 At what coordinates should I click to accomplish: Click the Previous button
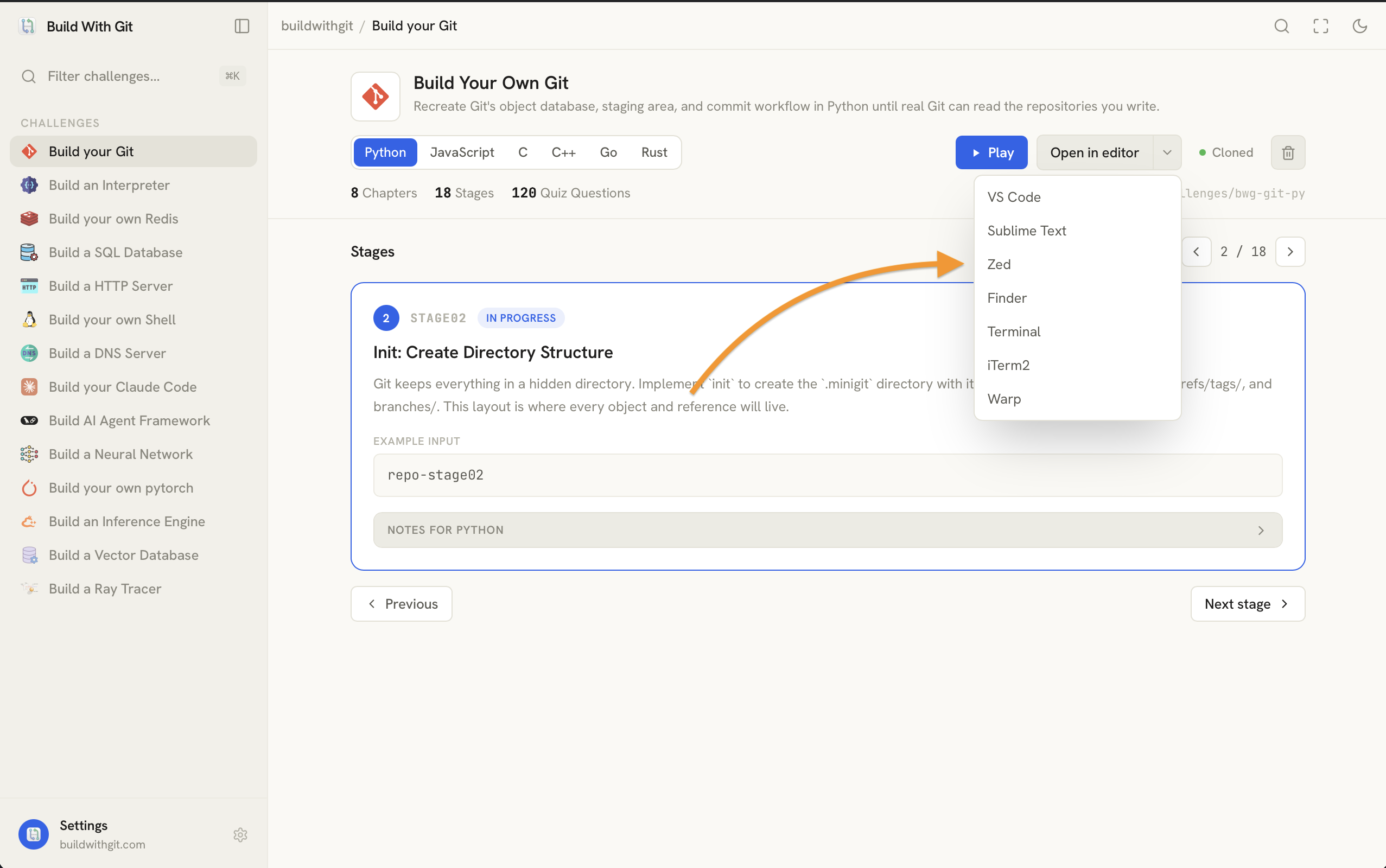pyautogui.click(x=402, y=604)
